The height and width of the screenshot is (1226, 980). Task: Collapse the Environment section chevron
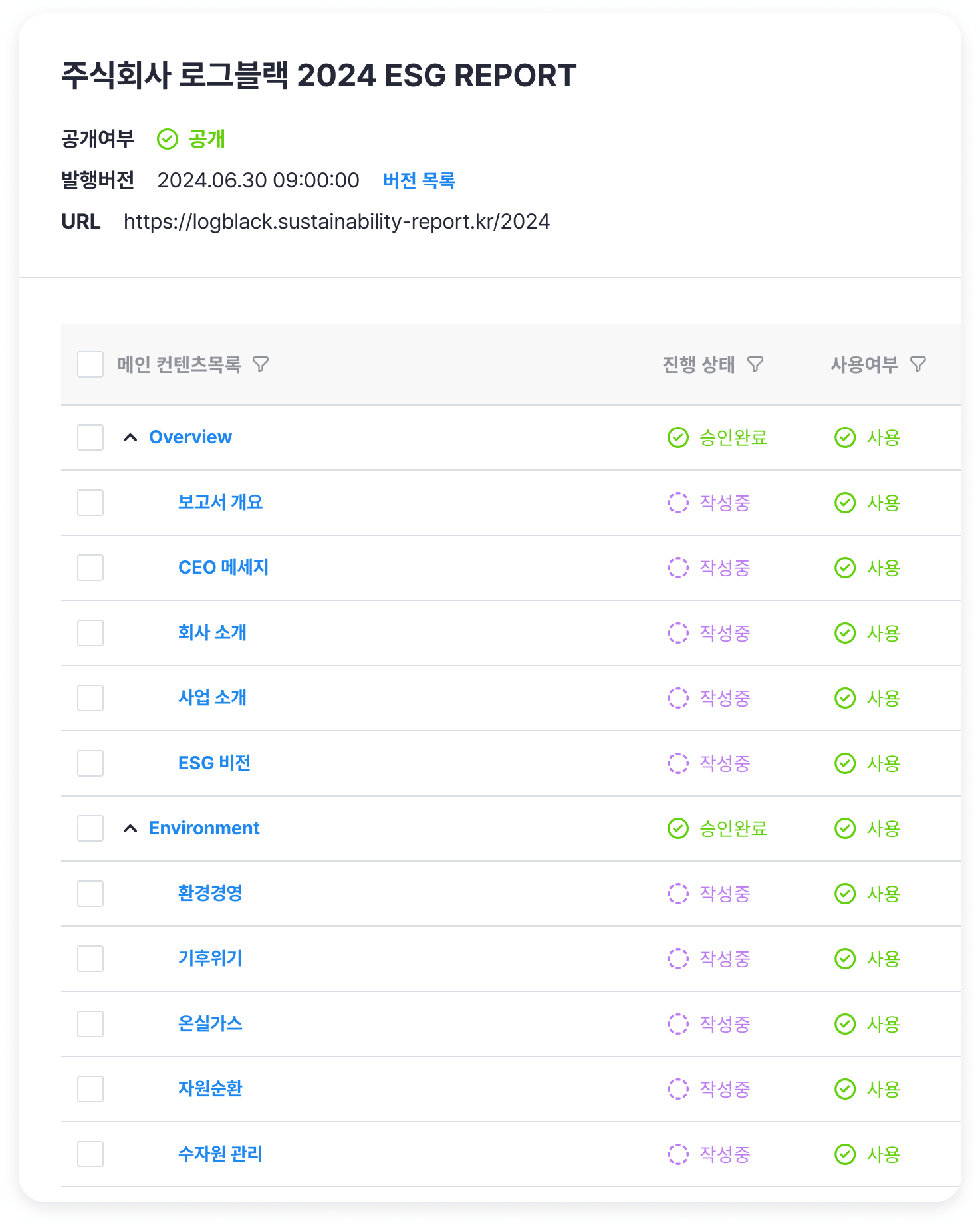tap(130, 828)
